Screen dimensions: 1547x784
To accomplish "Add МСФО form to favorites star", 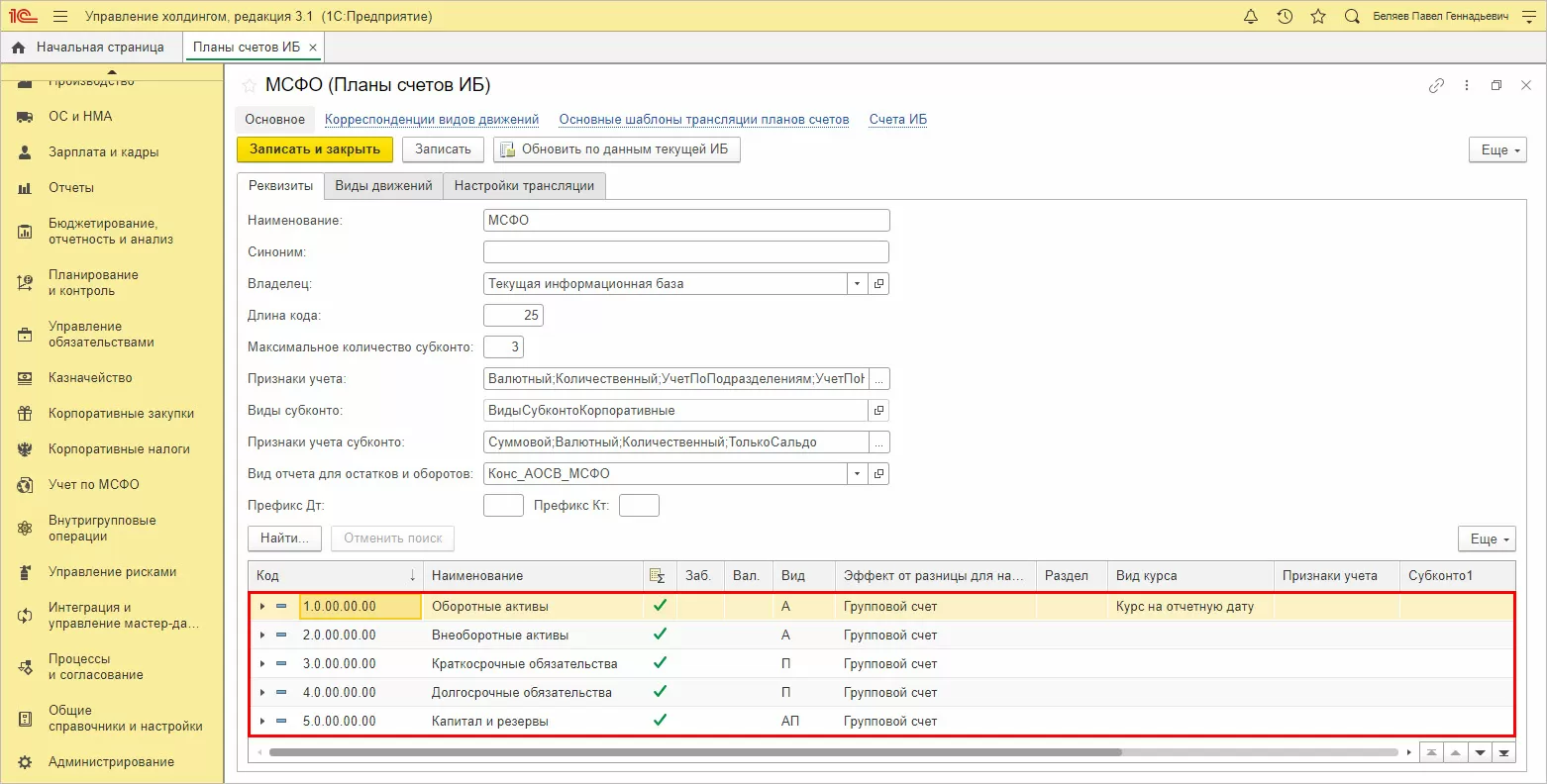I will click(x=249, y=86).
